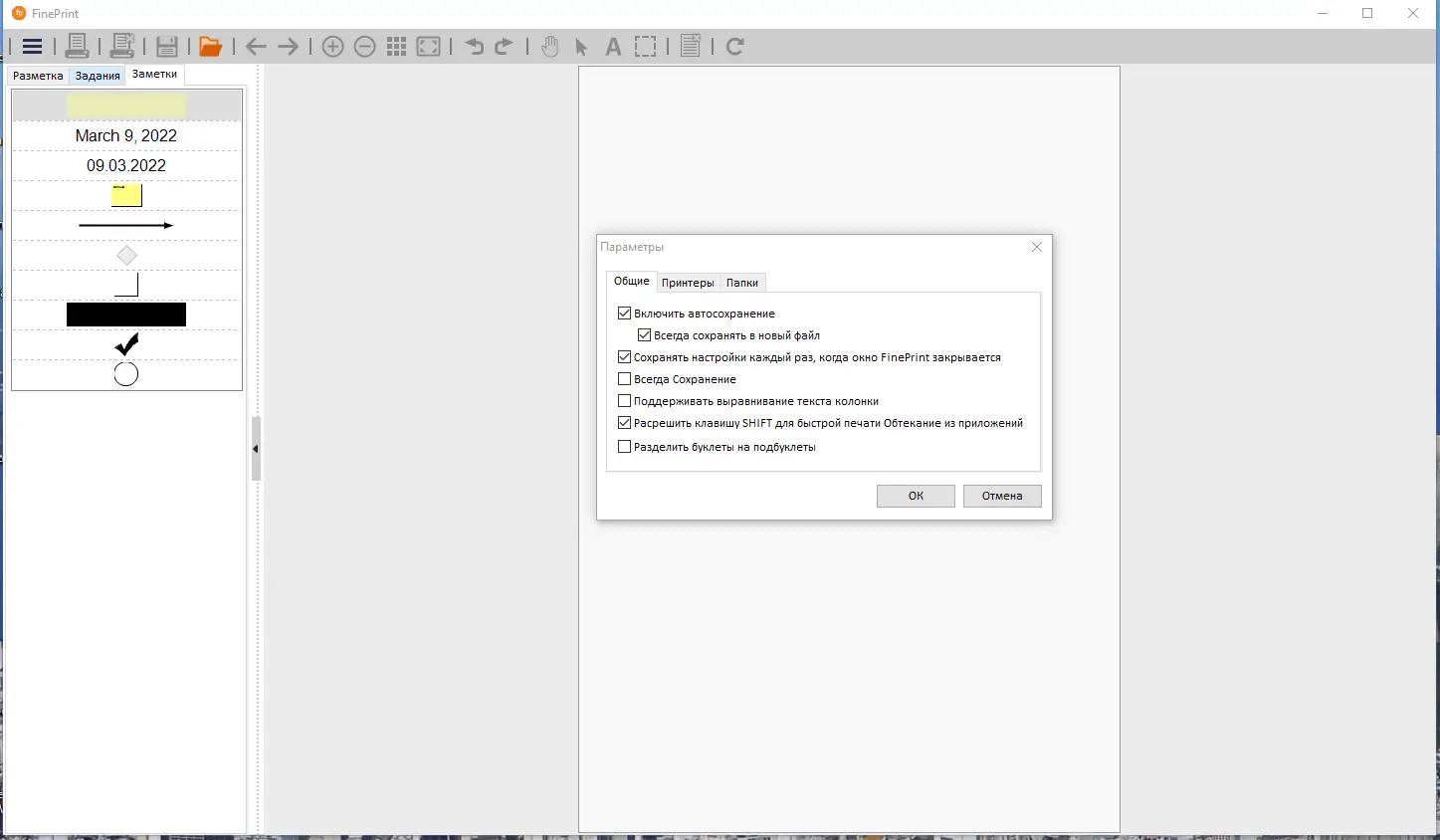The image size is (1440, 840).
Task: Toggle Включить автосохранение checkbox
Action: [624, 314]
